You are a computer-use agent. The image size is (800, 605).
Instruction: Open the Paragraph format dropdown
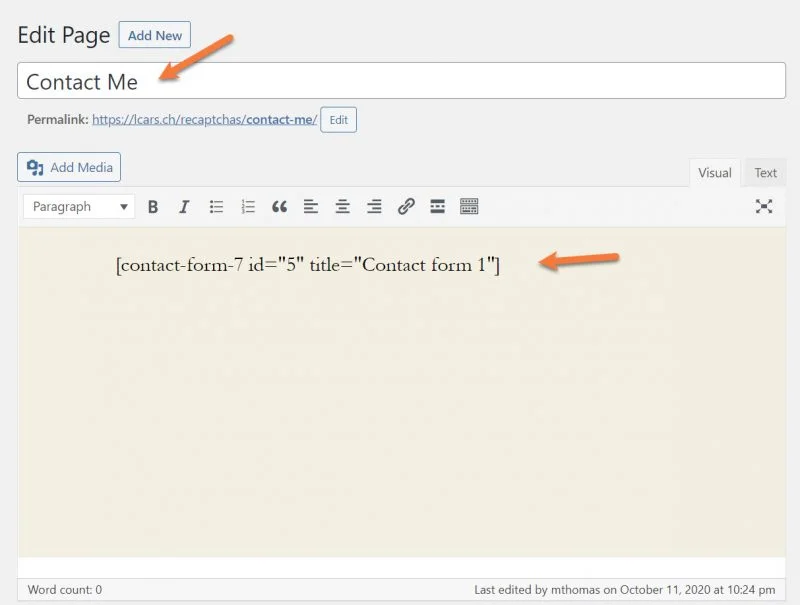coord(80,207)
